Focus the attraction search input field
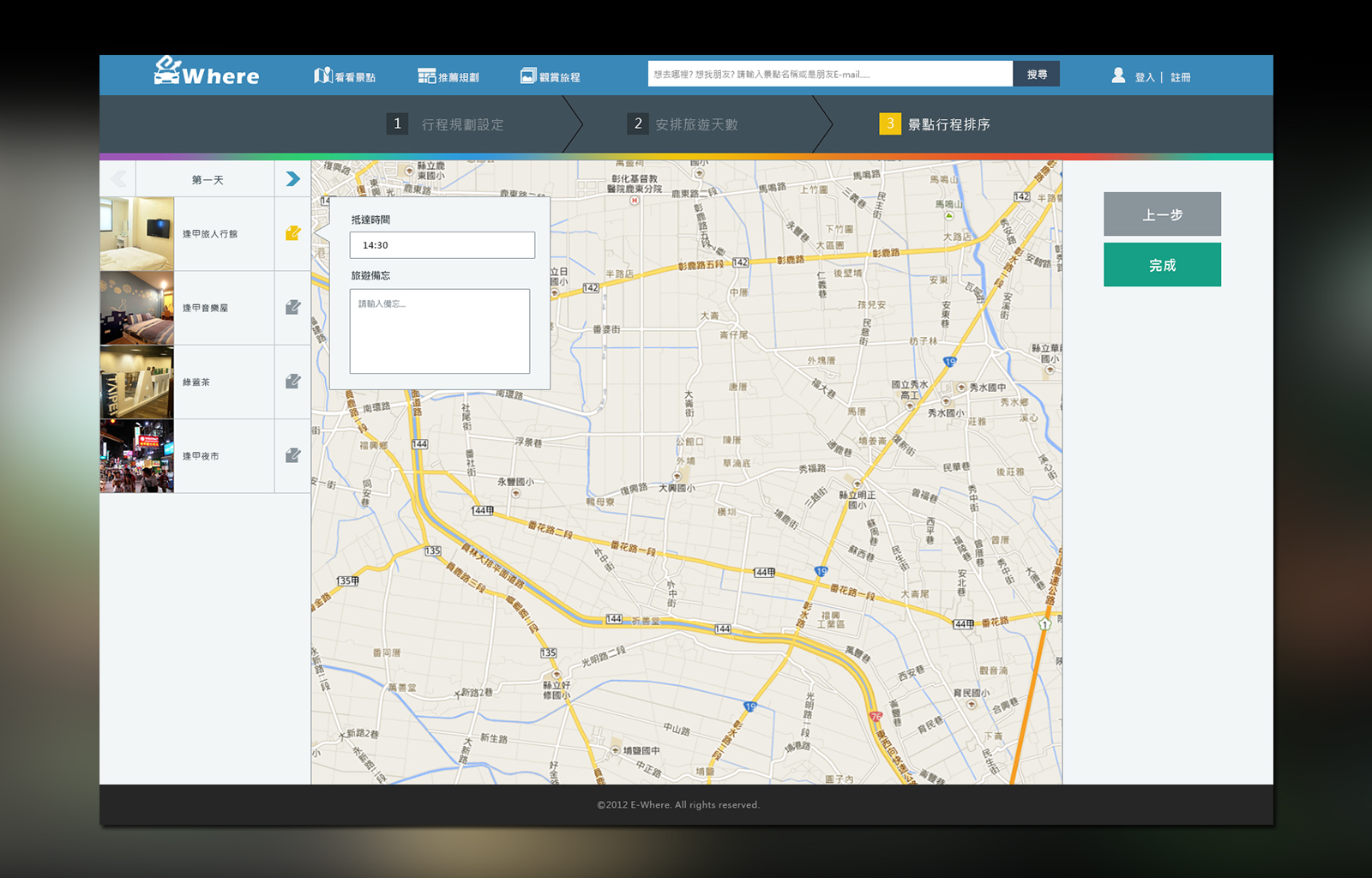 pos(829,74)
